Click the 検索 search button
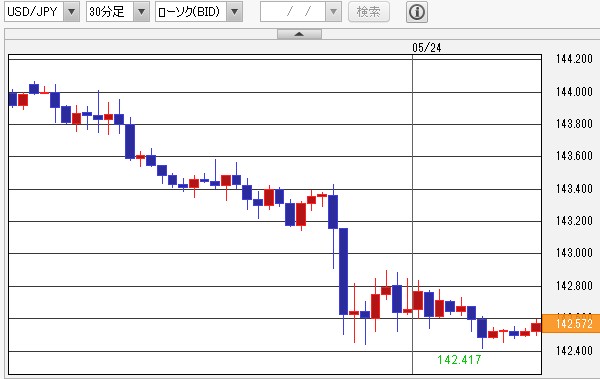 [369, 12]
